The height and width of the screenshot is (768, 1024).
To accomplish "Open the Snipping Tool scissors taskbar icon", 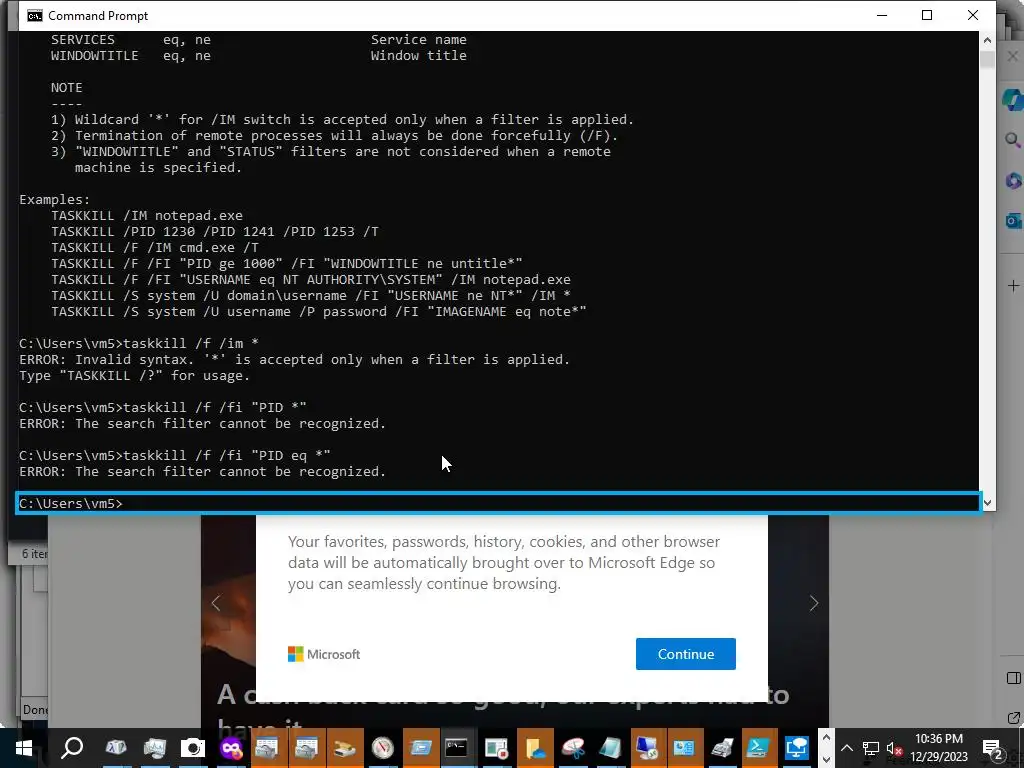I will tap(573, 748).
